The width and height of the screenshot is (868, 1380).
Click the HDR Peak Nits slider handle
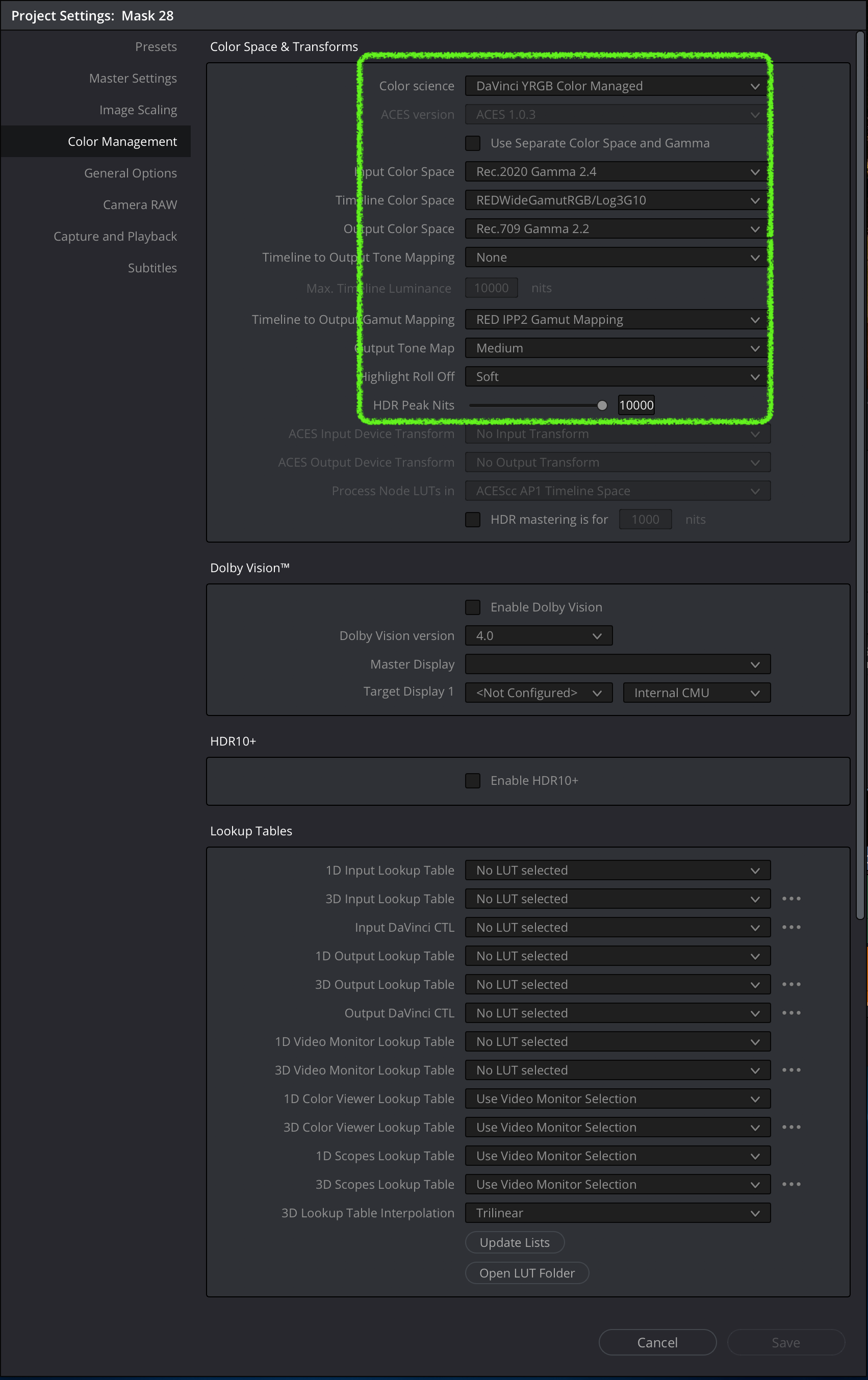(602, 405)
